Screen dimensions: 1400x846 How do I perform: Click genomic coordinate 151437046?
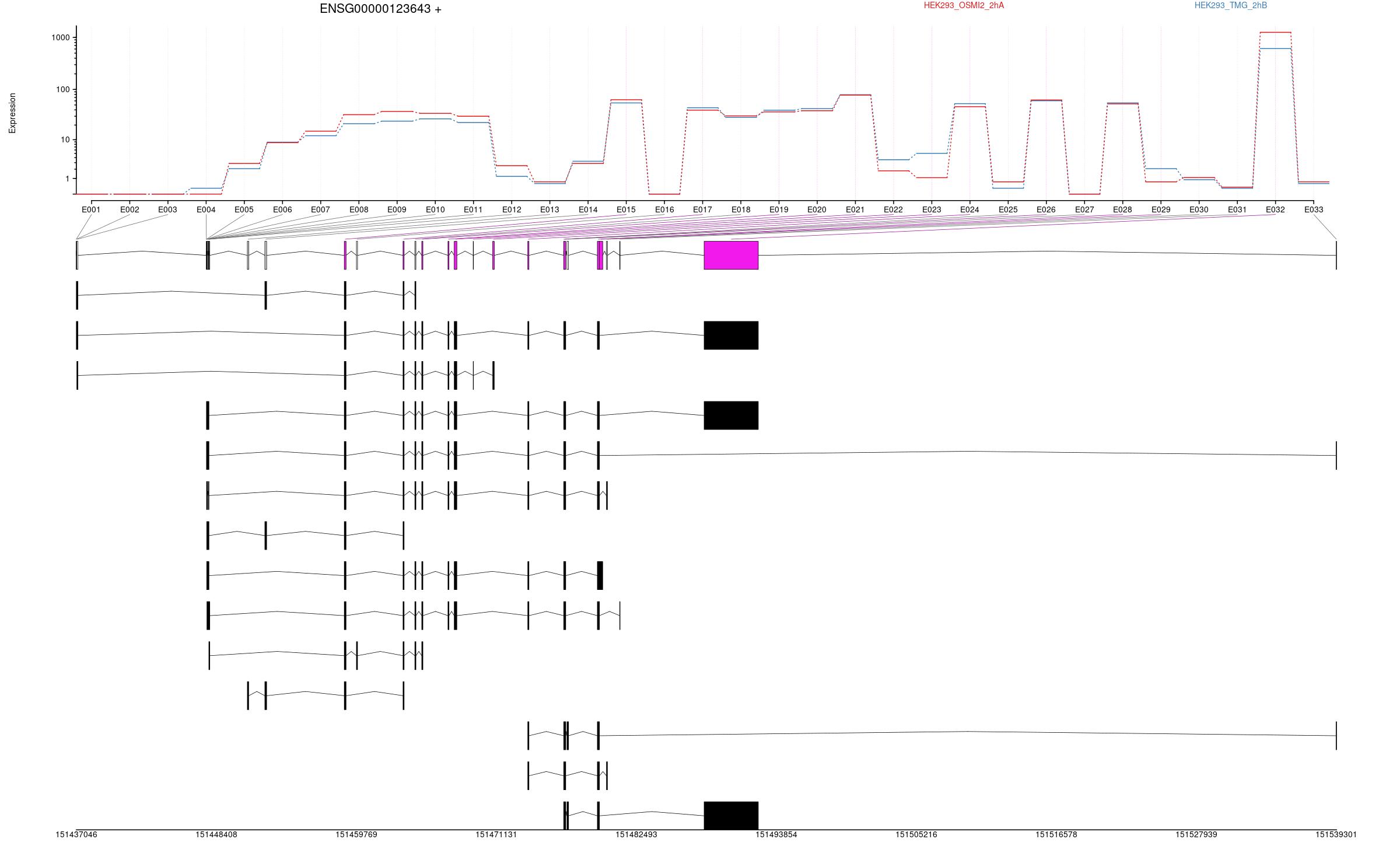76,835
